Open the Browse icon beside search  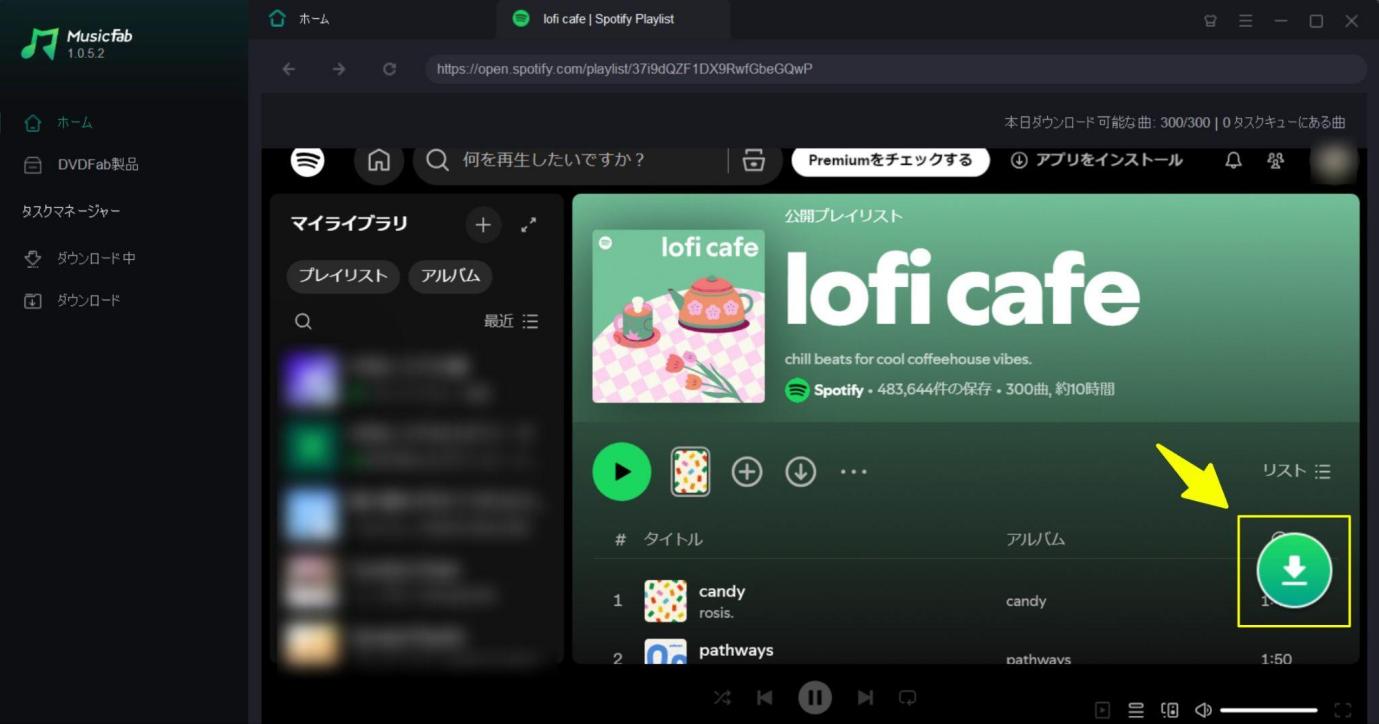coord(753,160)
